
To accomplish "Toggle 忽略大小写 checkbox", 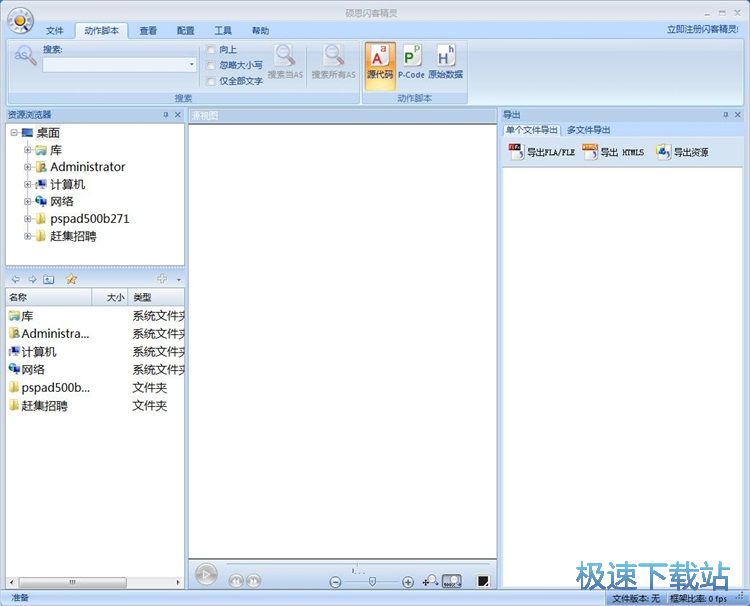I will [210, 65].
